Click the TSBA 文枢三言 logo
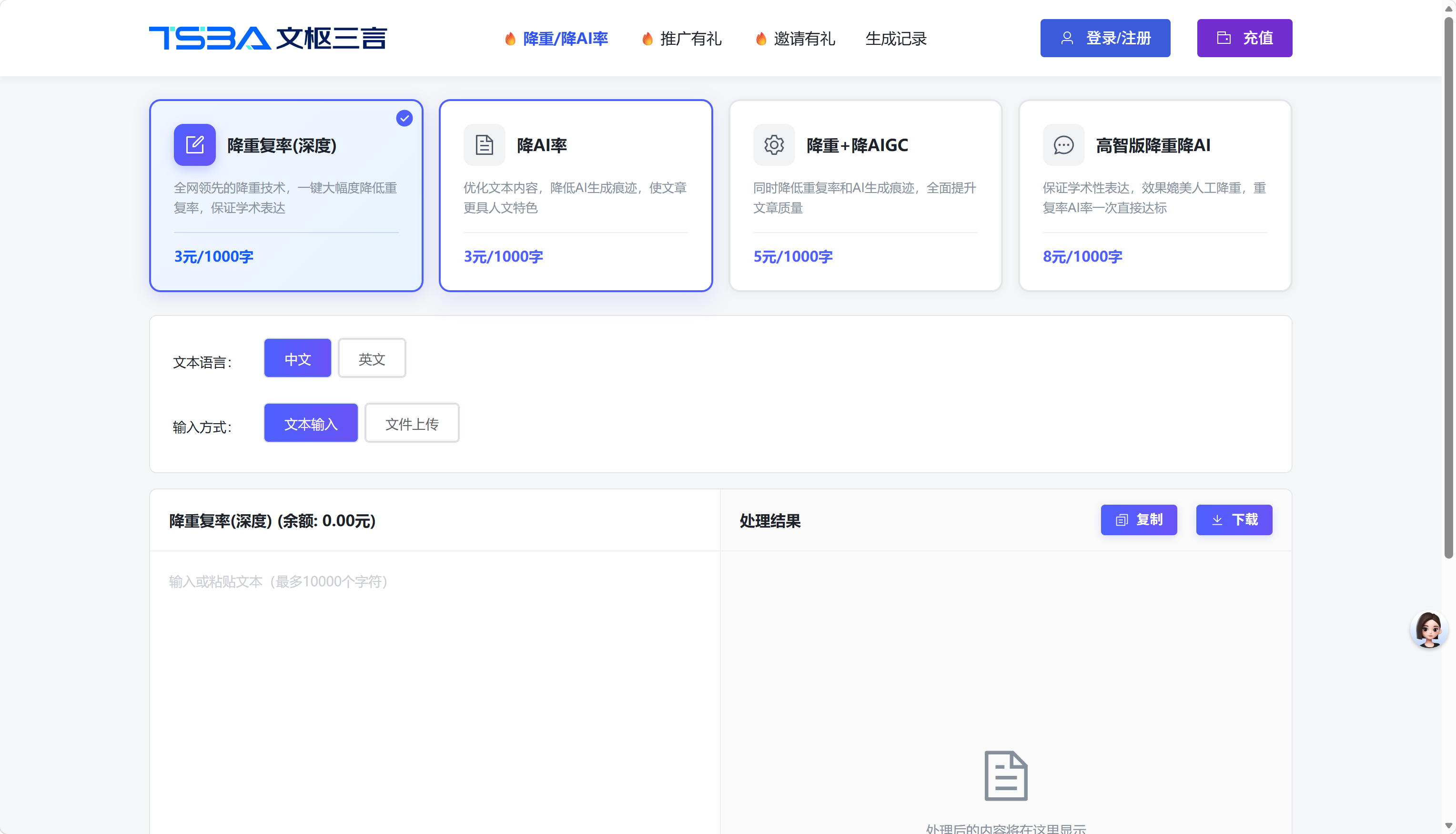 [x=267, y=38]
